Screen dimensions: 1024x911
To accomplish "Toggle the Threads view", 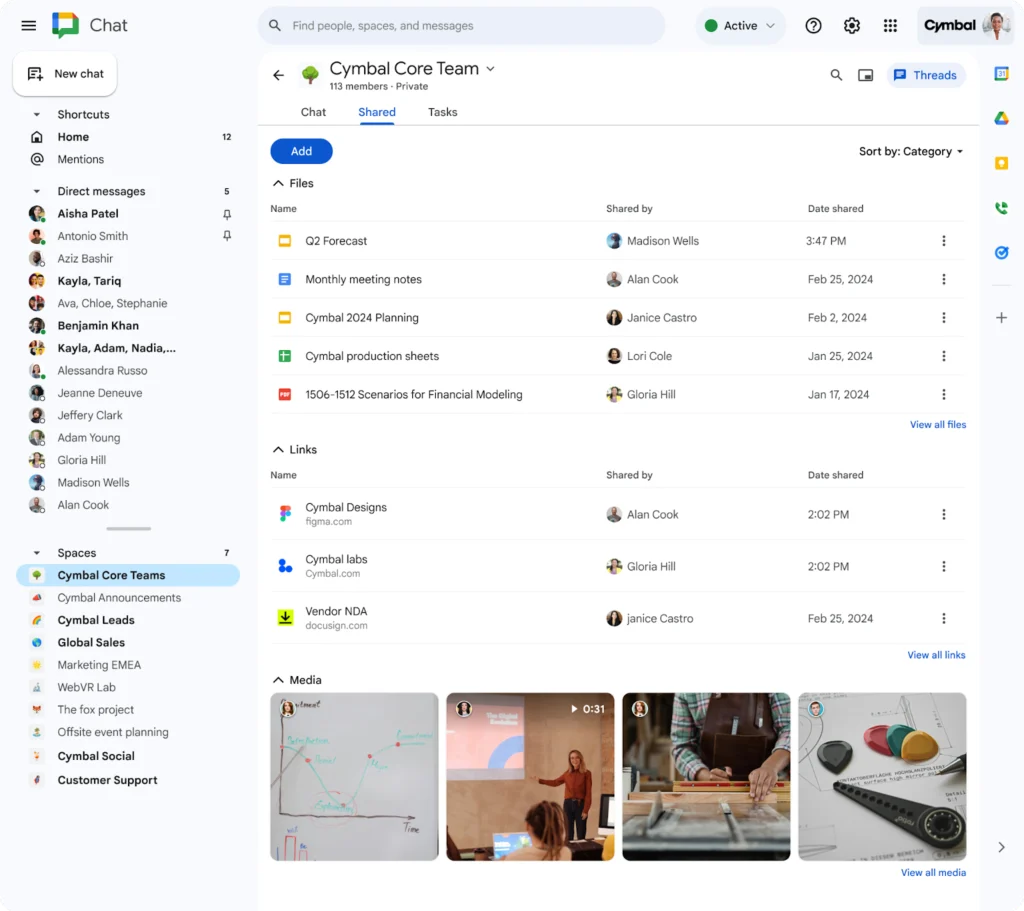I will [925, 75].
